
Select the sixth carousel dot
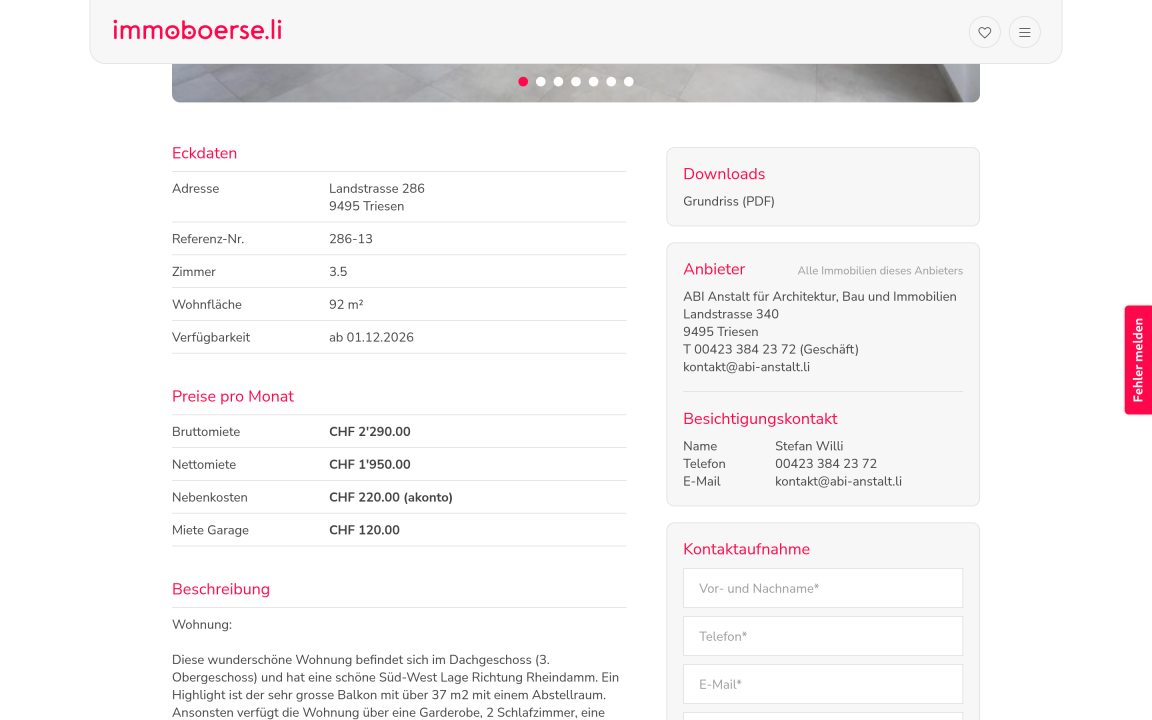611,82
